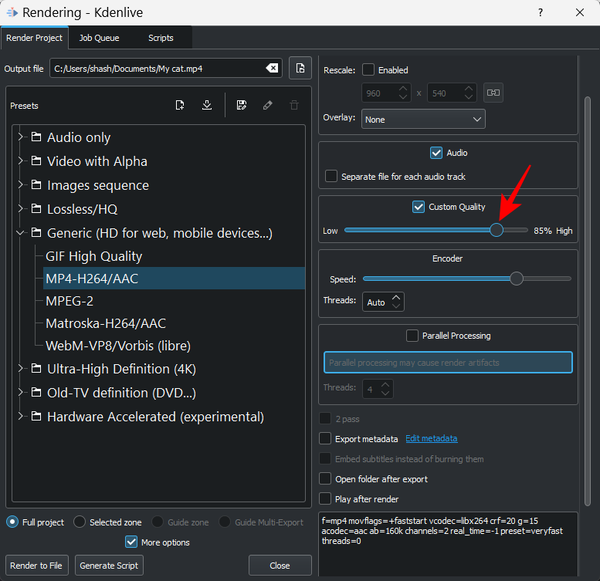Click the Output file path field
Screen dimensions: 600x581
[x=166, y=69]
